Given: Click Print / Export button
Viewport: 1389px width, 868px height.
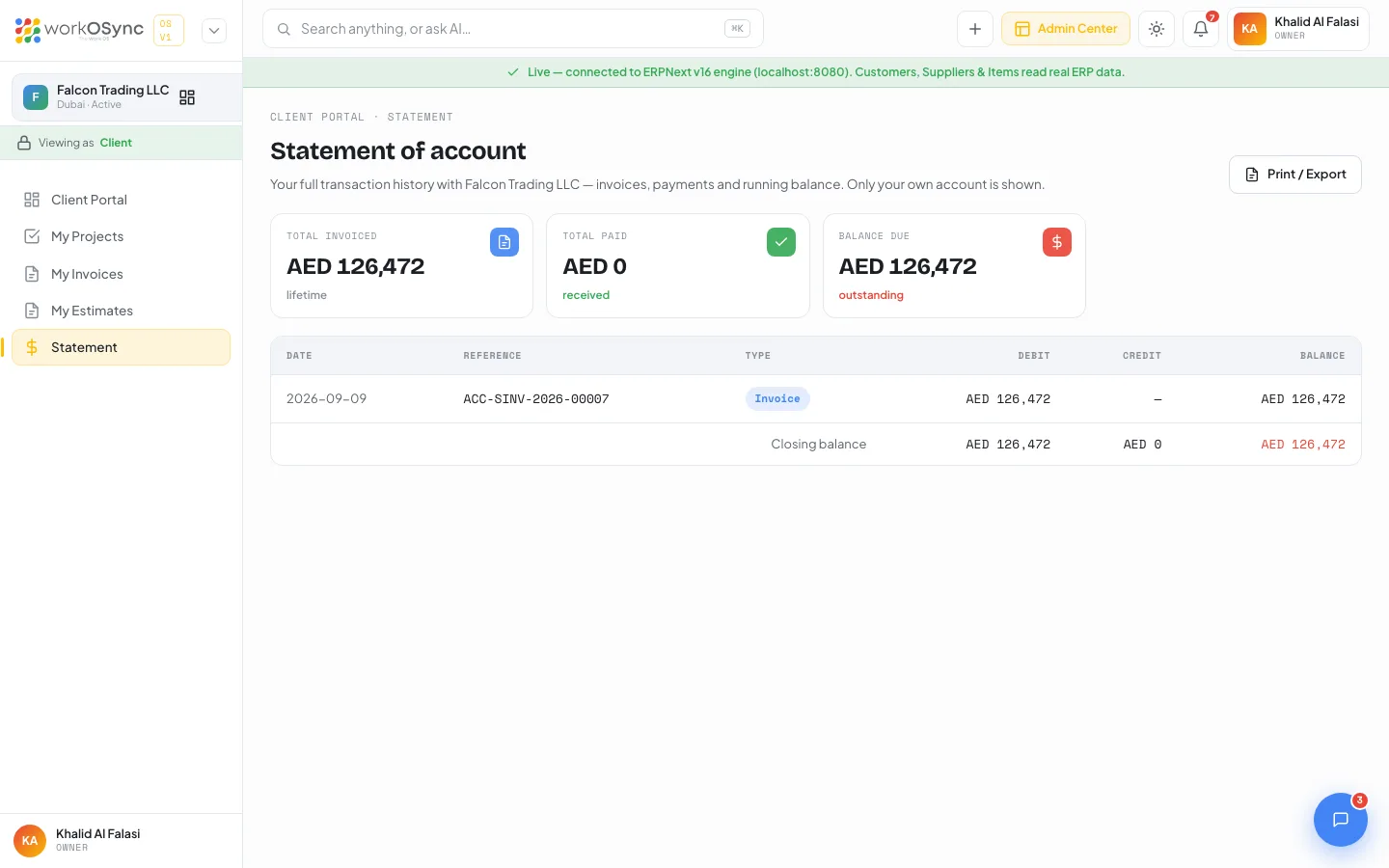Looking at the screenshot, I should tap(1294, 175).
